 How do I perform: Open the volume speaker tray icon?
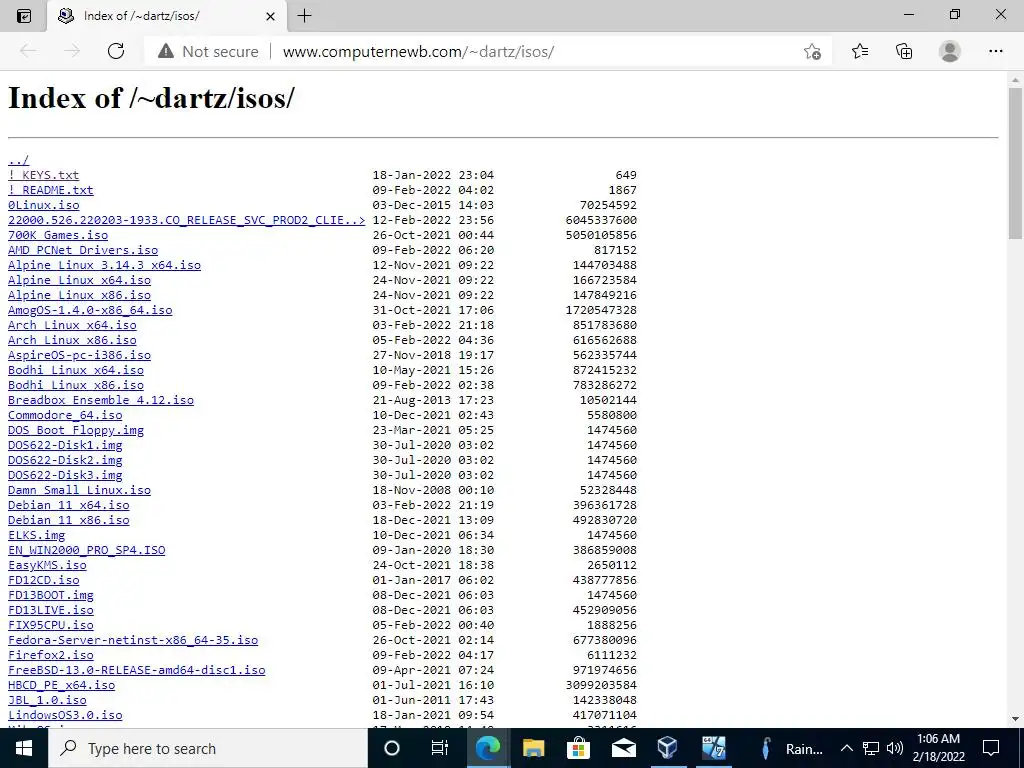click(x=895, y=748)
